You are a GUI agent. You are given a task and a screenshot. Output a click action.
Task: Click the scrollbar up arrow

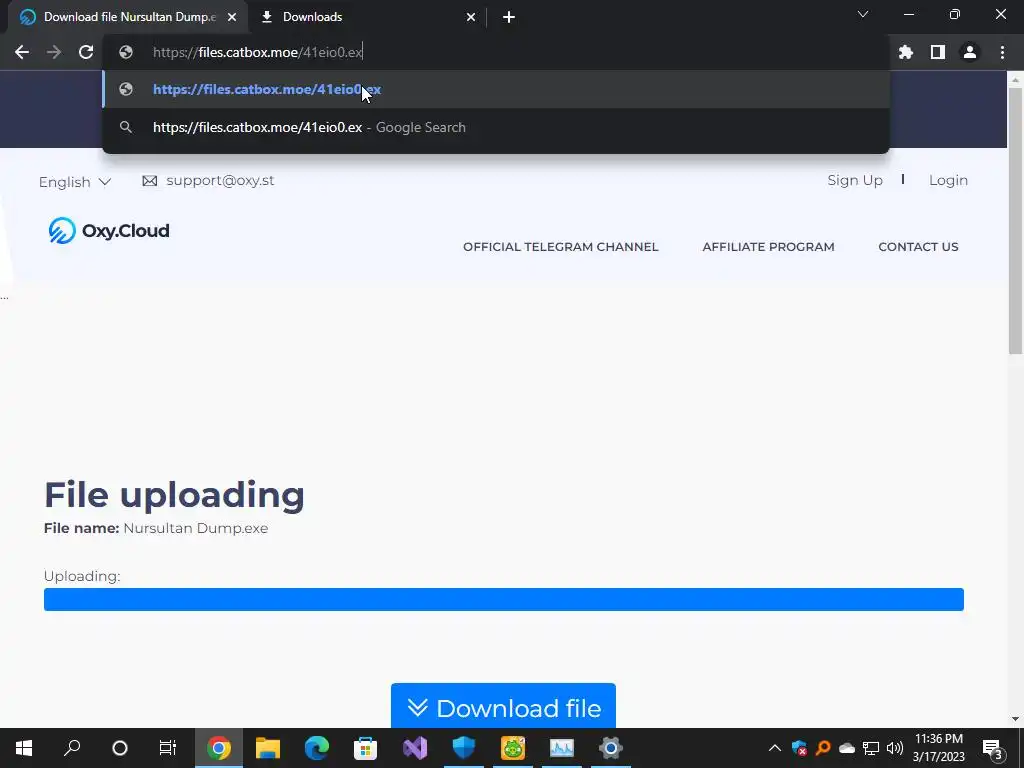coord(1015,80)
